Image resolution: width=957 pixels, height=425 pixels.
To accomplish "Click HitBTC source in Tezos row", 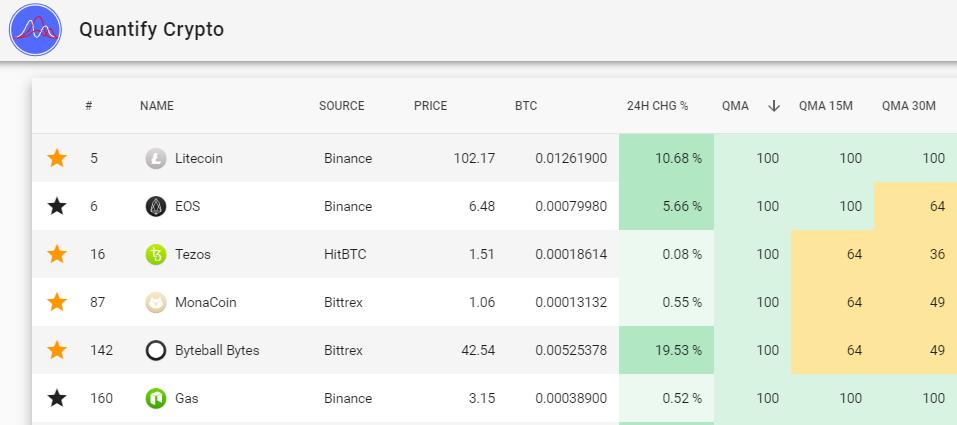I will pos(345,254).
